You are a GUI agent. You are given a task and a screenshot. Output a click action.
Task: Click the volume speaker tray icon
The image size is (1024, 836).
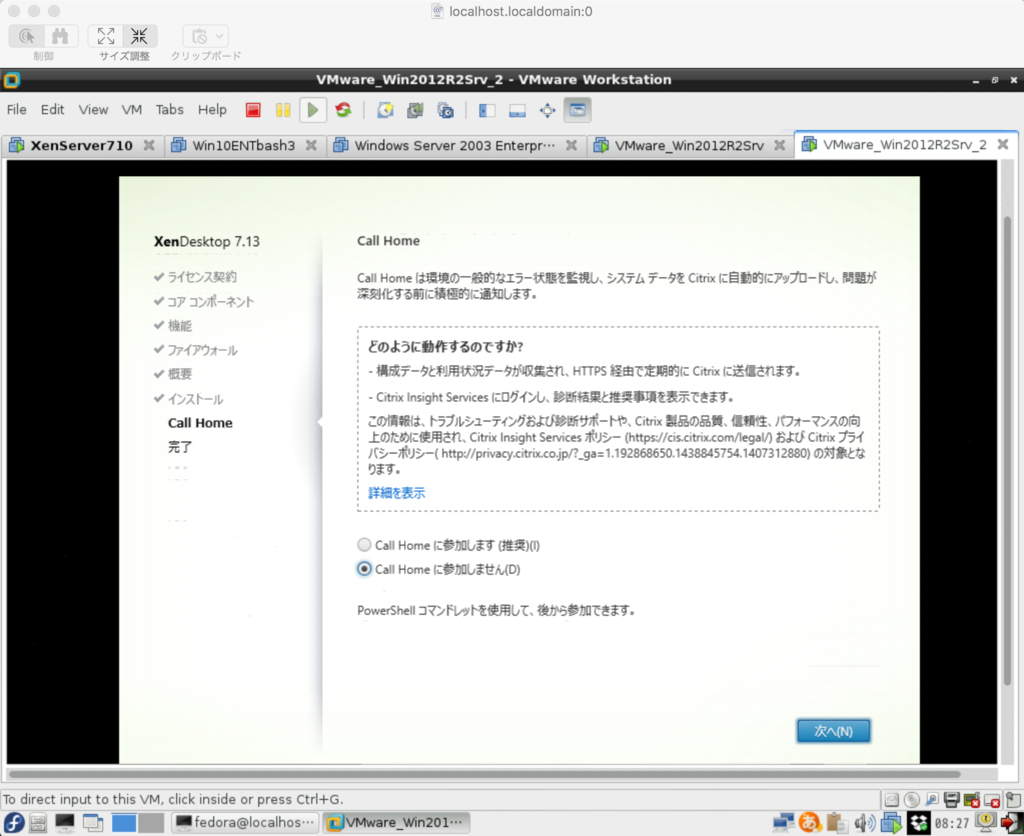pyautogui.click(x=864, y=823)
